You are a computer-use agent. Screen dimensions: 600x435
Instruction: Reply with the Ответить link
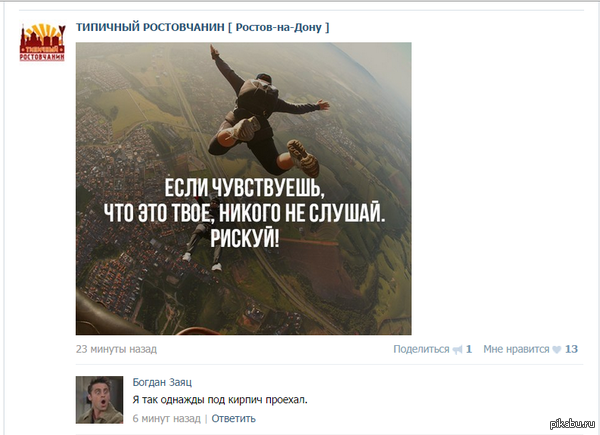(233, 419)
